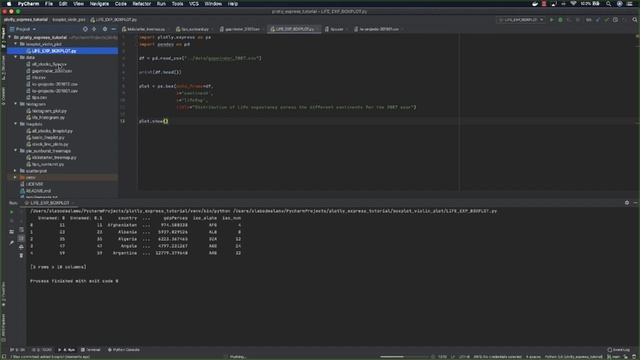The image size is (640, 360).
Task: Click expand all icon in Project panel header
Action: [x=94, y=29]
